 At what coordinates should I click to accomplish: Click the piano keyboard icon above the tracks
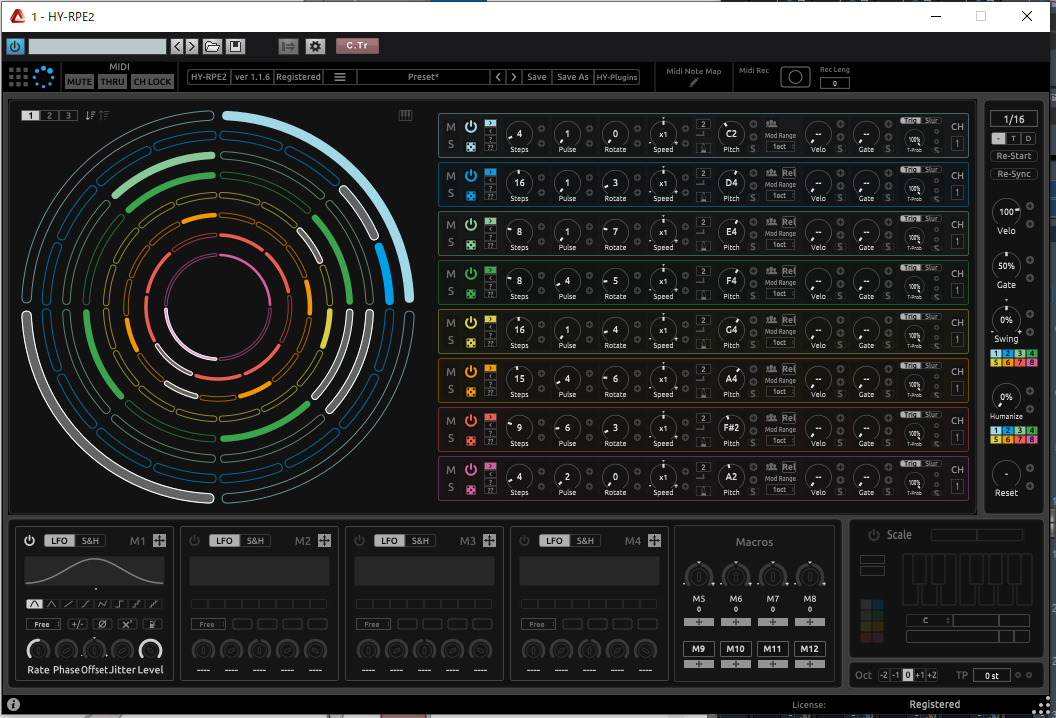[x=405, y=115]
